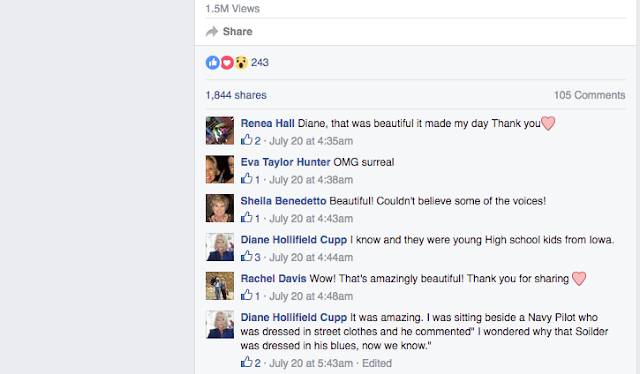Open the July 20 at 4:35am timestamp
The image size is (640, 374).
click(x=311, y=141)
